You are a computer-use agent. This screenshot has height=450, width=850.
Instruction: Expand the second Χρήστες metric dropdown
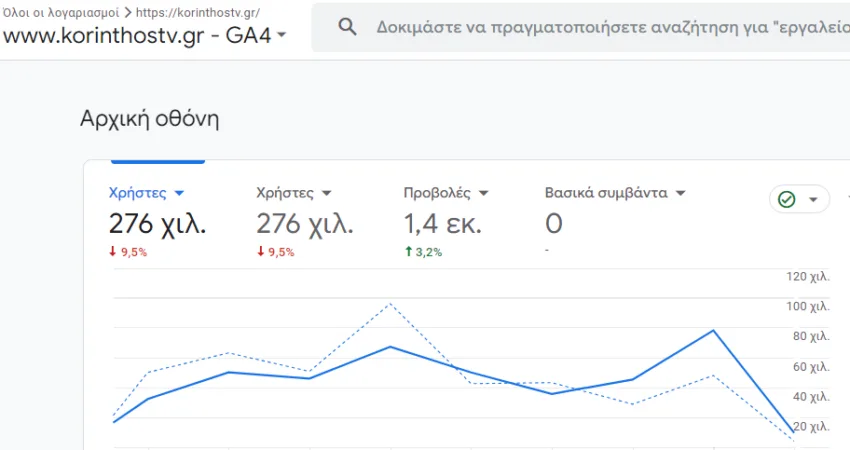click(326, 193)
